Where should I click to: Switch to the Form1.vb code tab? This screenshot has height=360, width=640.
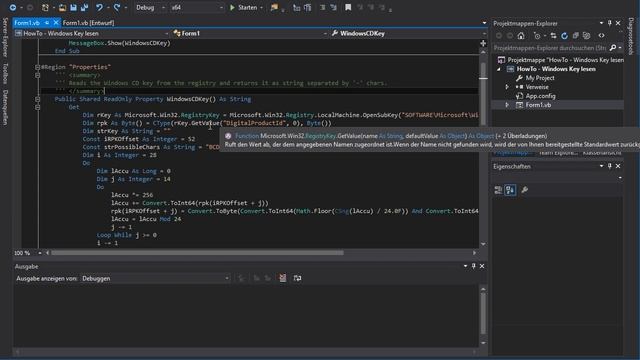click(x=27, y=23)
